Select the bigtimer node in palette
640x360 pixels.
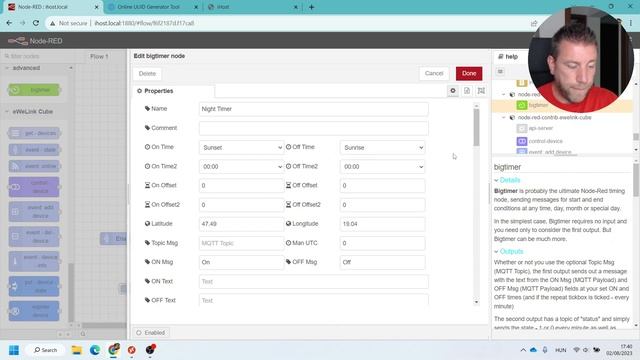pos(34,90)
